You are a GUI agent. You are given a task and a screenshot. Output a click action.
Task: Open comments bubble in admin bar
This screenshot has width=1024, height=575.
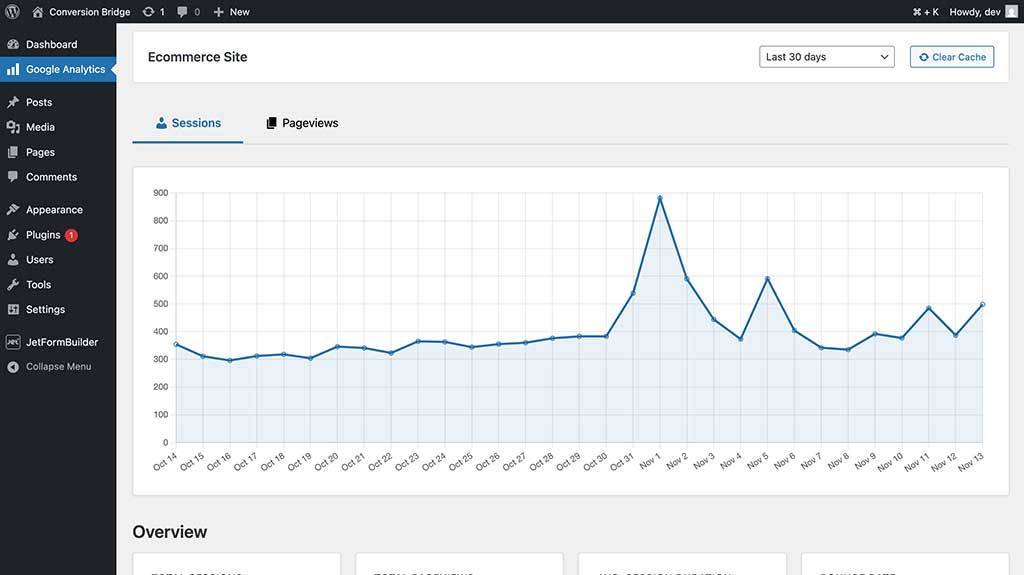coord(187,12)
